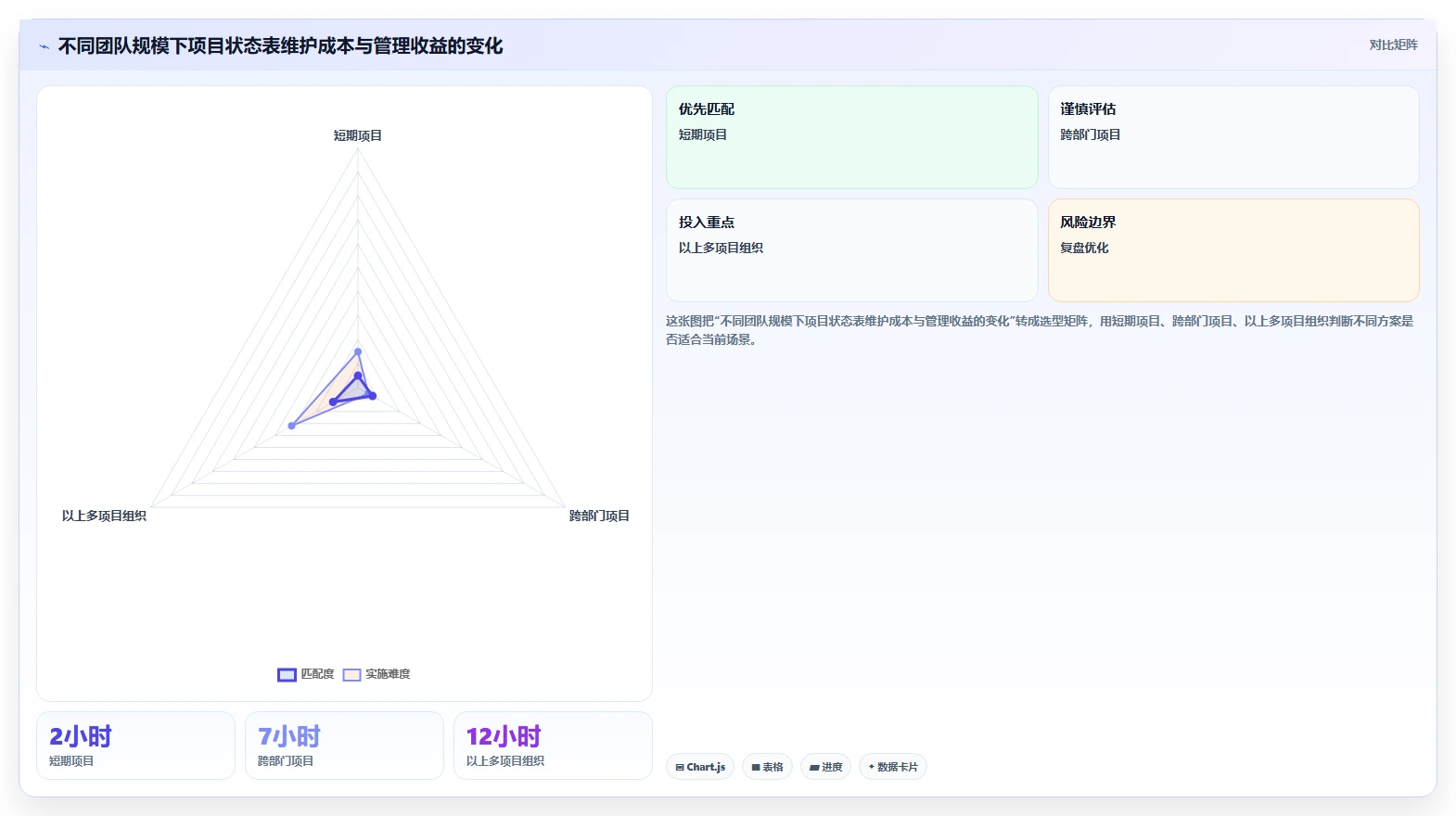Click the icon inside the 进度 chip
This screenshot has height=816, width=1456.
tap(814, 767)
